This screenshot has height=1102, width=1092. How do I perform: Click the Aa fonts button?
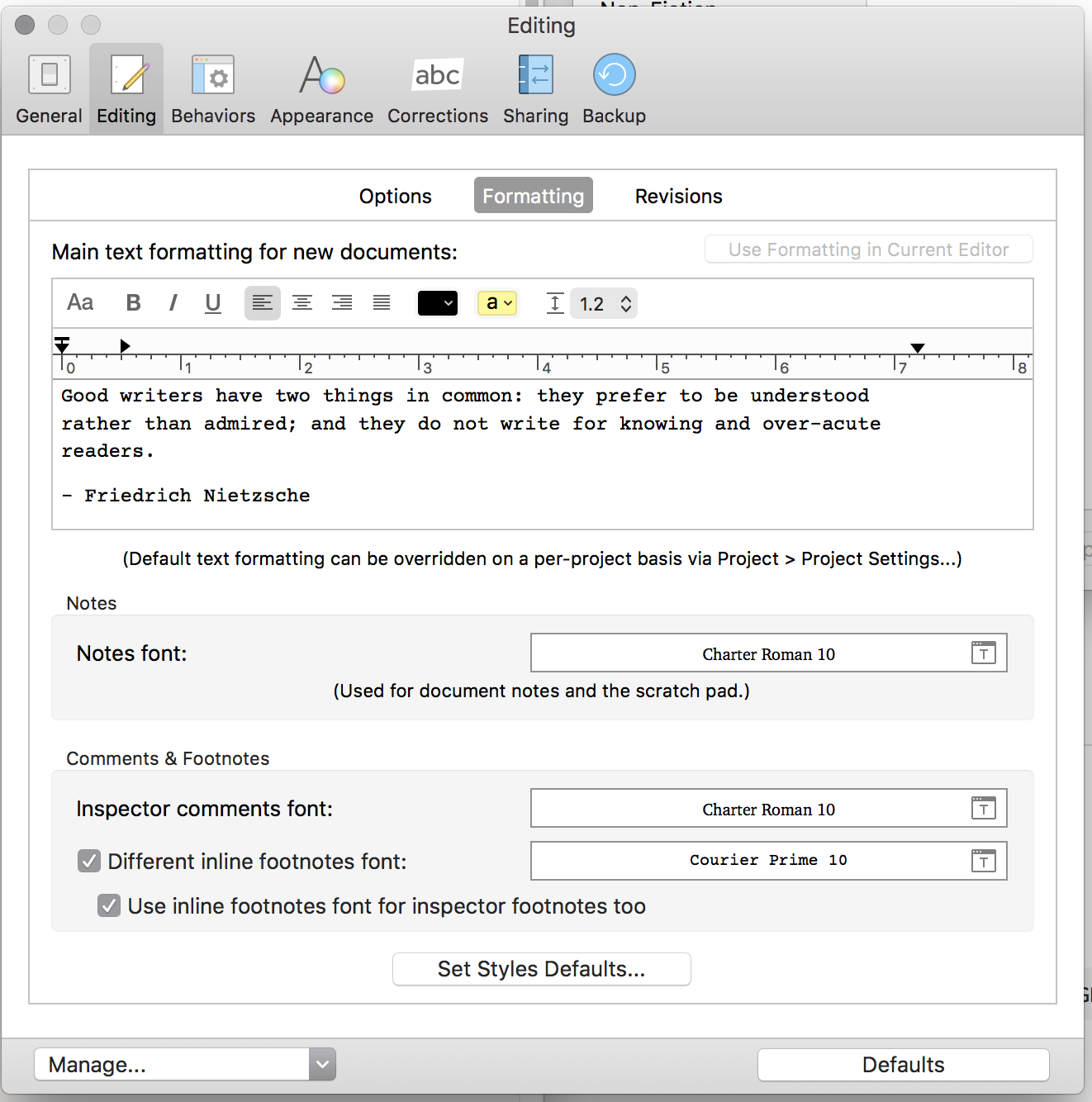click(x=80, y=303)
